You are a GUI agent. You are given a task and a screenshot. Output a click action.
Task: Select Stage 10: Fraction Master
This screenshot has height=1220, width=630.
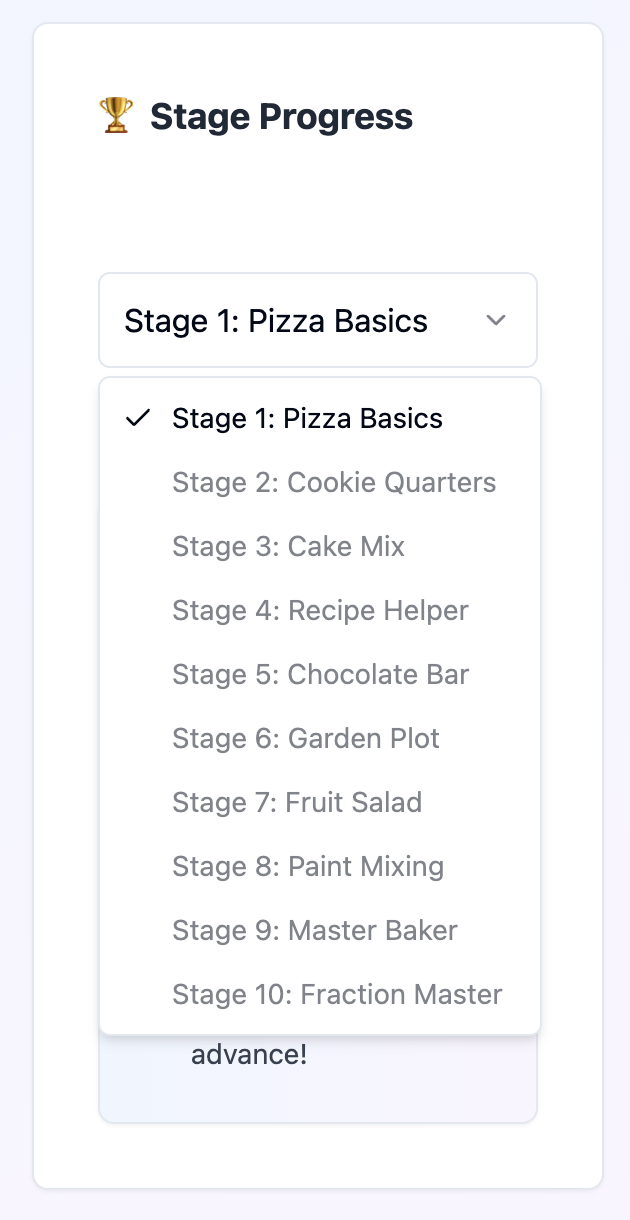click(337, 994)
